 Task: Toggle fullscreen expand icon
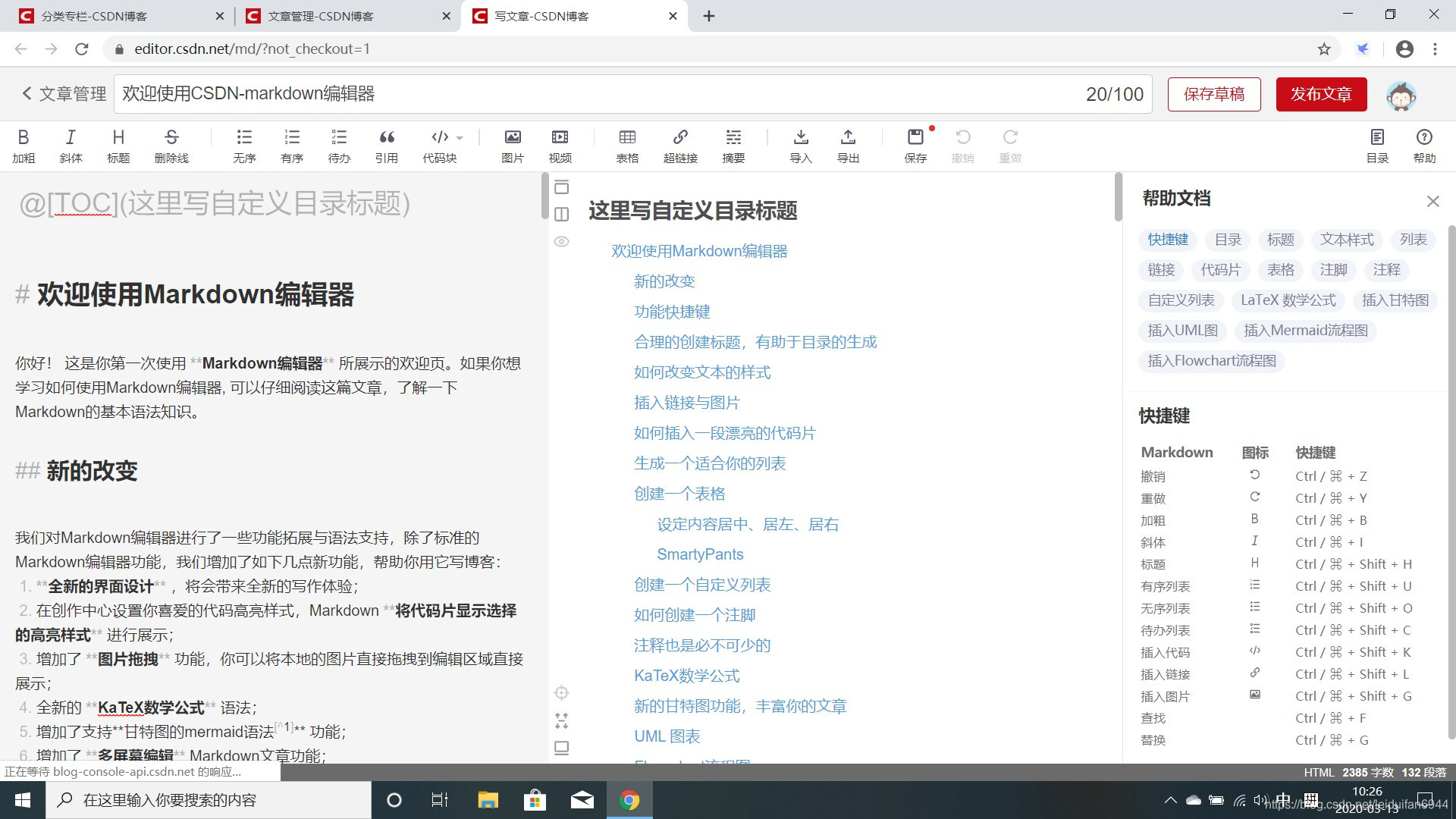(x=561, y=720)
